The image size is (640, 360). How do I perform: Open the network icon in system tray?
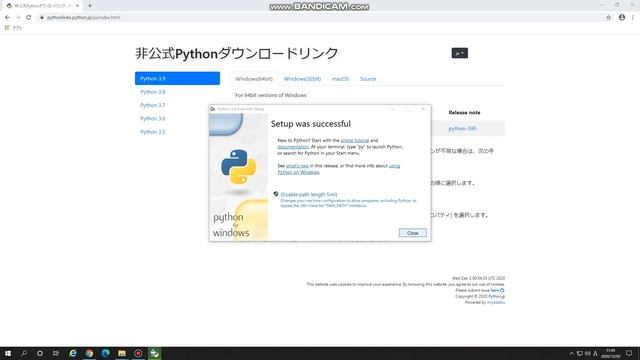point(580,353)
